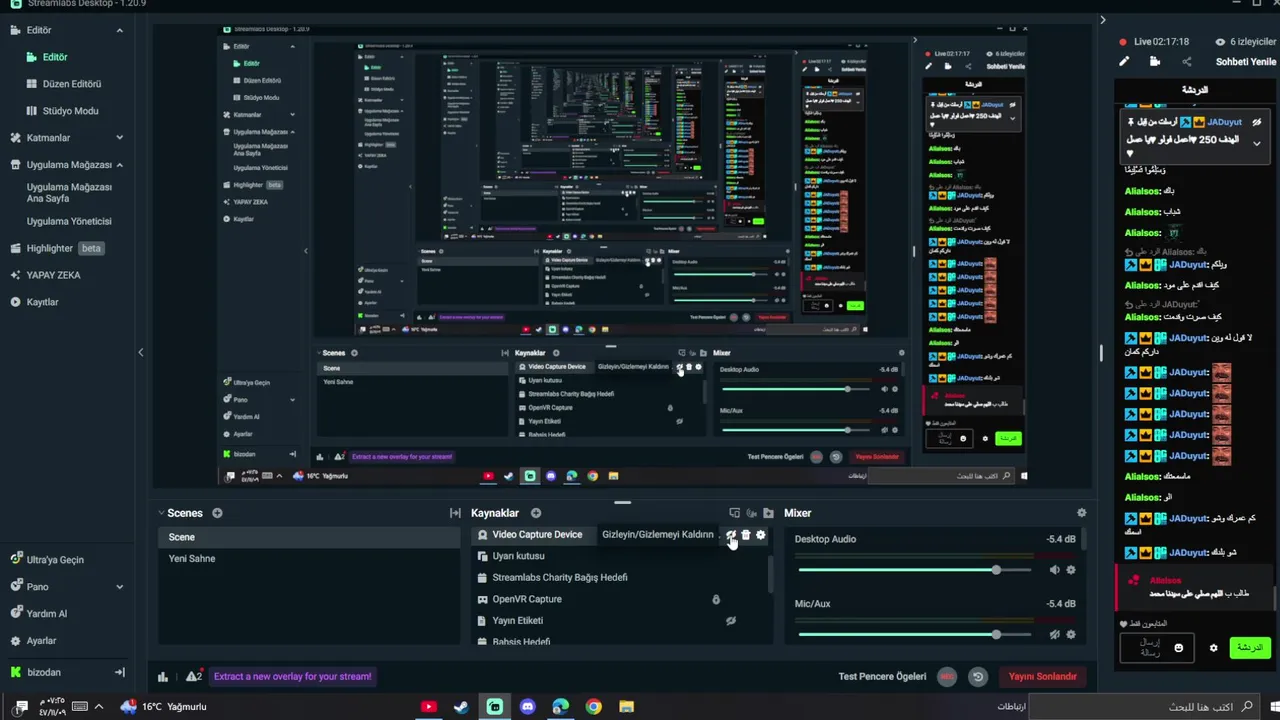The width and height of the screenshot is (1280, 720).
Task: Open Desktop Audio settings gear
Action: [1071, 570]
